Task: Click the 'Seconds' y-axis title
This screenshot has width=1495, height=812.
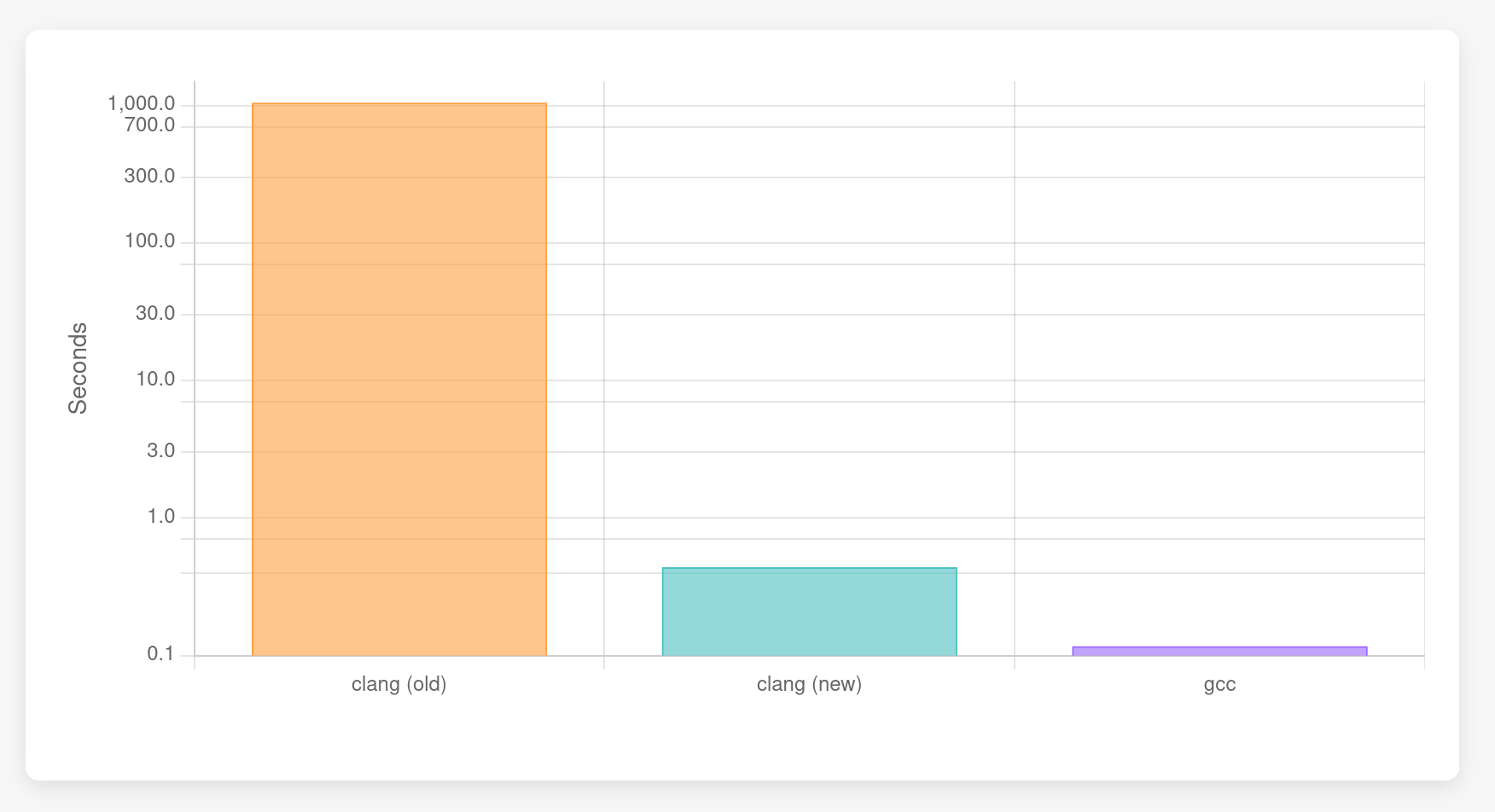Action: coord(78,368)
